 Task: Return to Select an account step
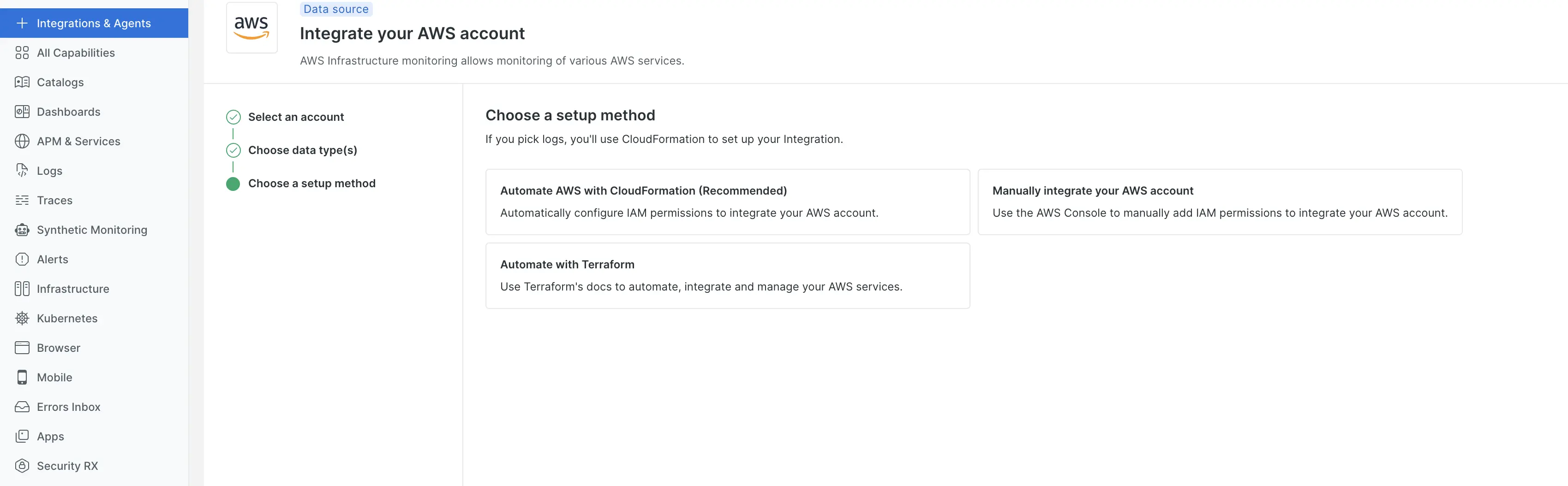click(296, 117)
